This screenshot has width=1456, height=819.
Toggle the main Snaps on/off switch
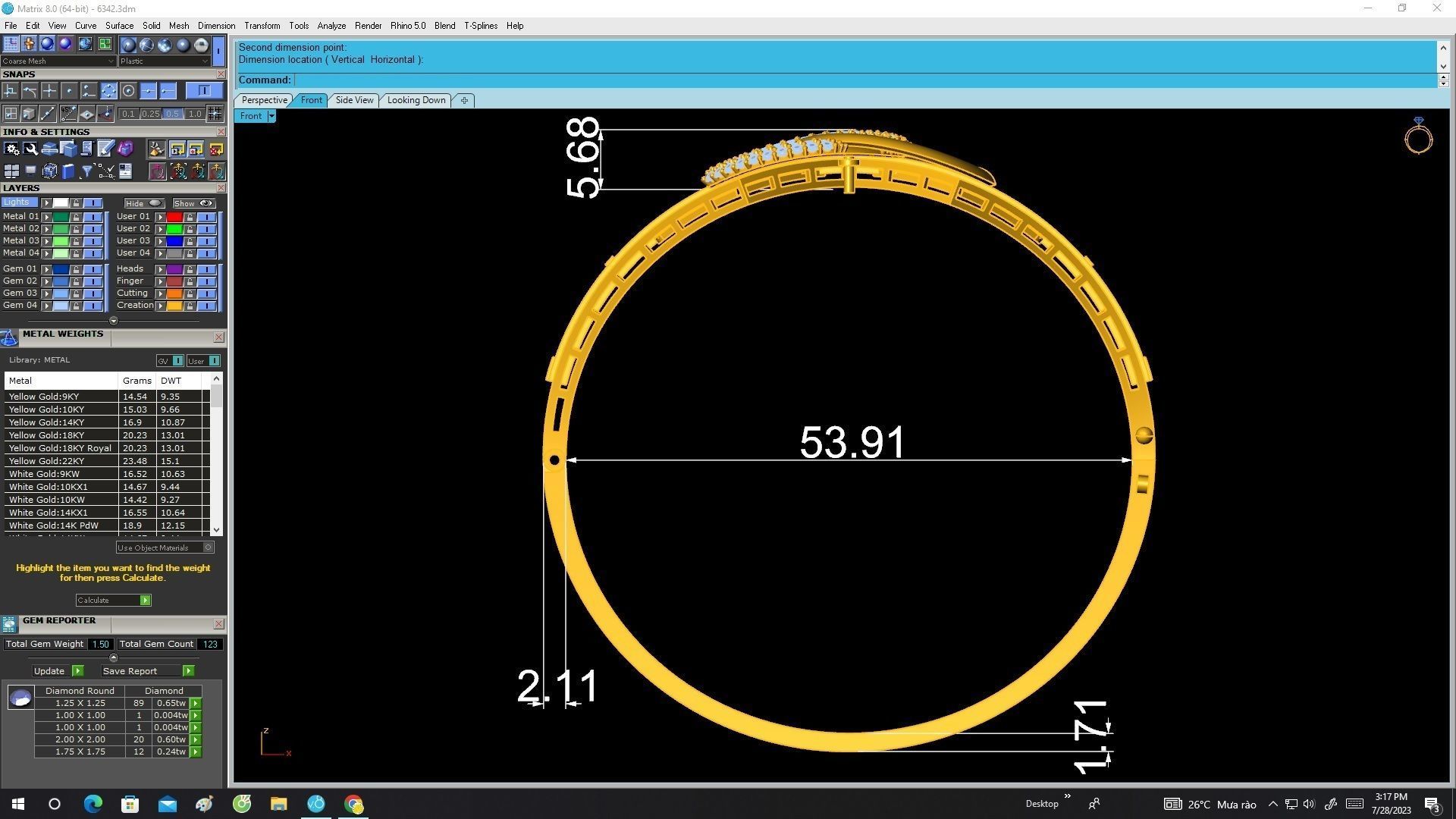(x=203, y=91)
